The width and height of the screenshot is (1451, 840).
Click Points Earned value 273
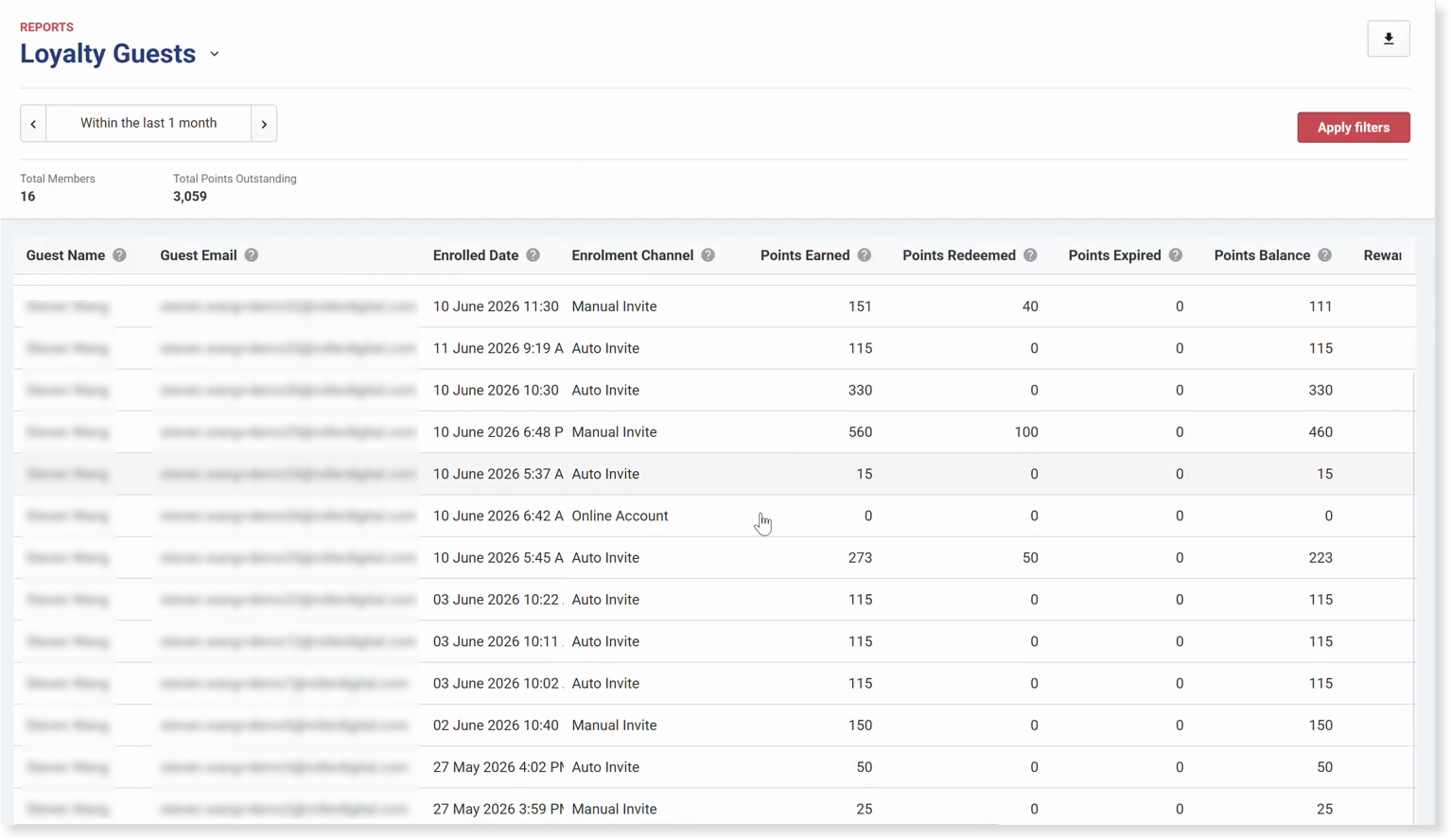click(860, 558)
